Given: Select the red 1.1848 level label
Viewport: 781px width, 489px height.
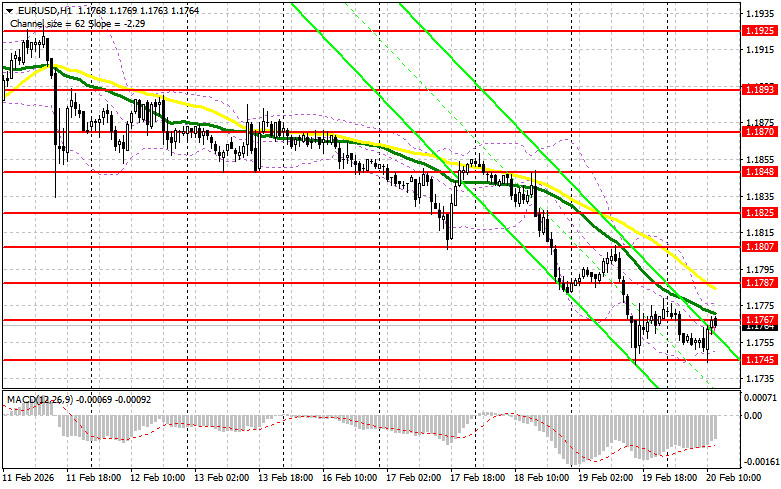Looking at the screenshot, I should (759, 172).
